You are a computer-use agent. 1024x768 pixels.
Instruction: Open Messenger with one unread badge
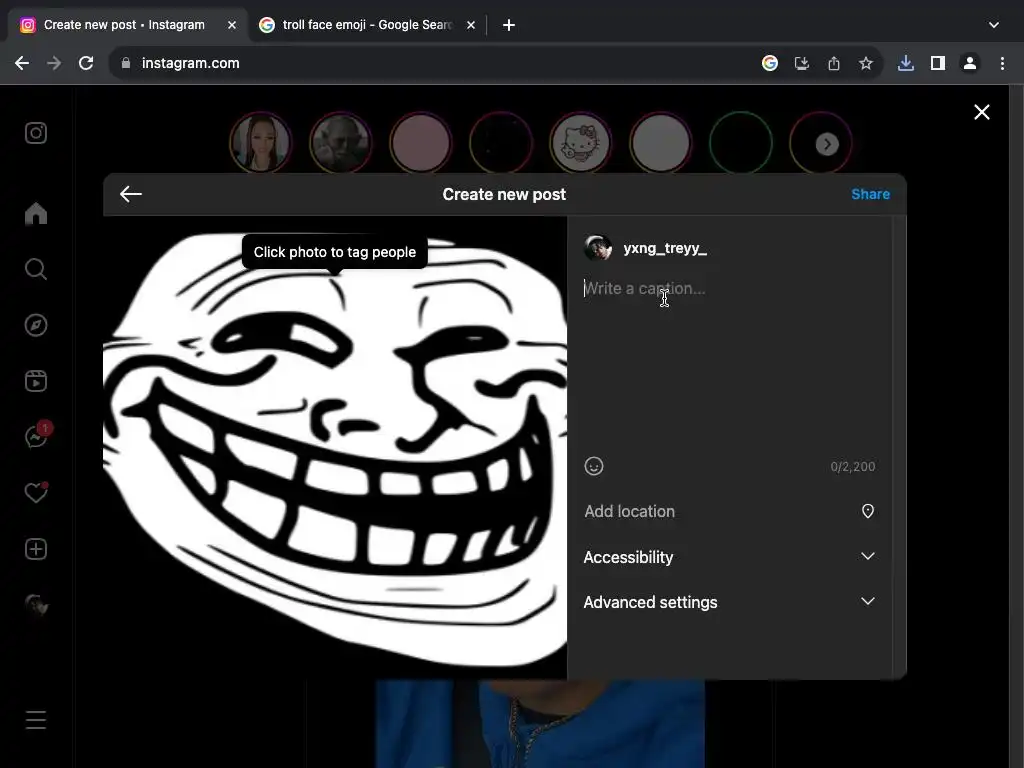click(x=37, y=435)
